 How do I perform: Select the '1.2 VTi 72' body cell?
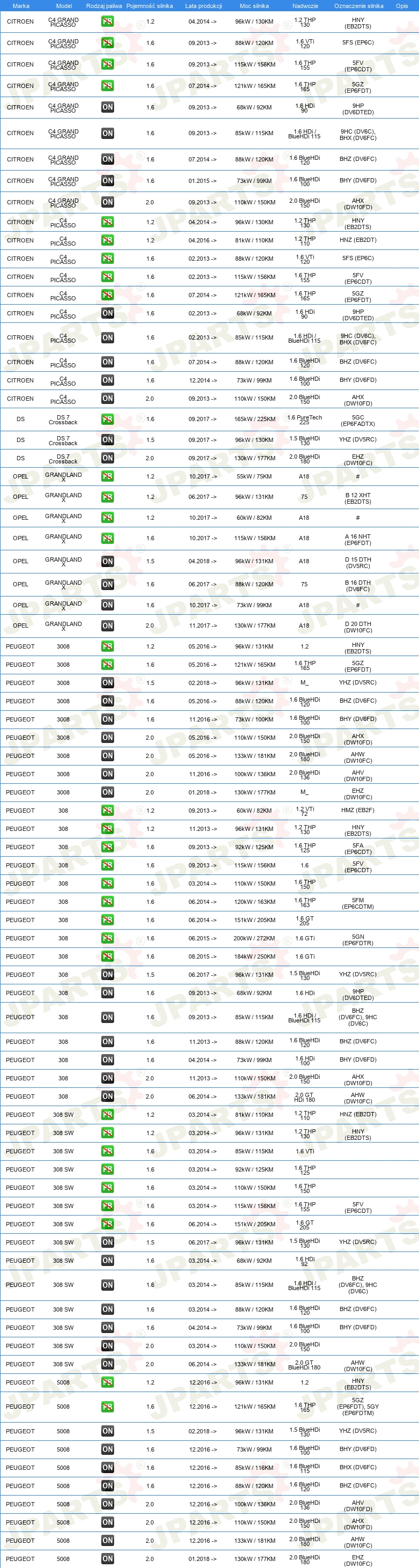305,812
